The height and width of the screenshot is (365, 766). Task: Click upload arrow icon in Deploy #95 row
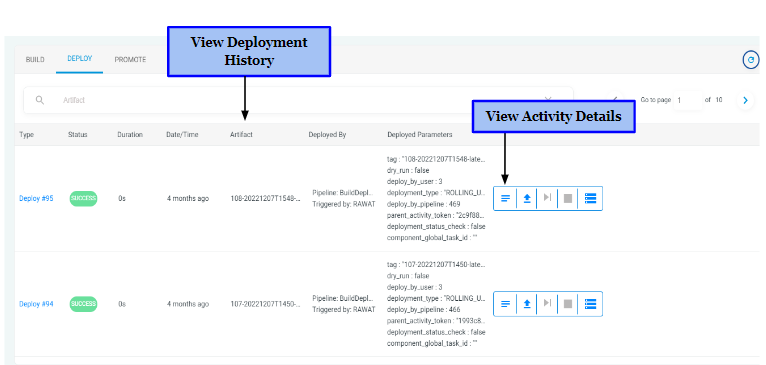[527, 198]
